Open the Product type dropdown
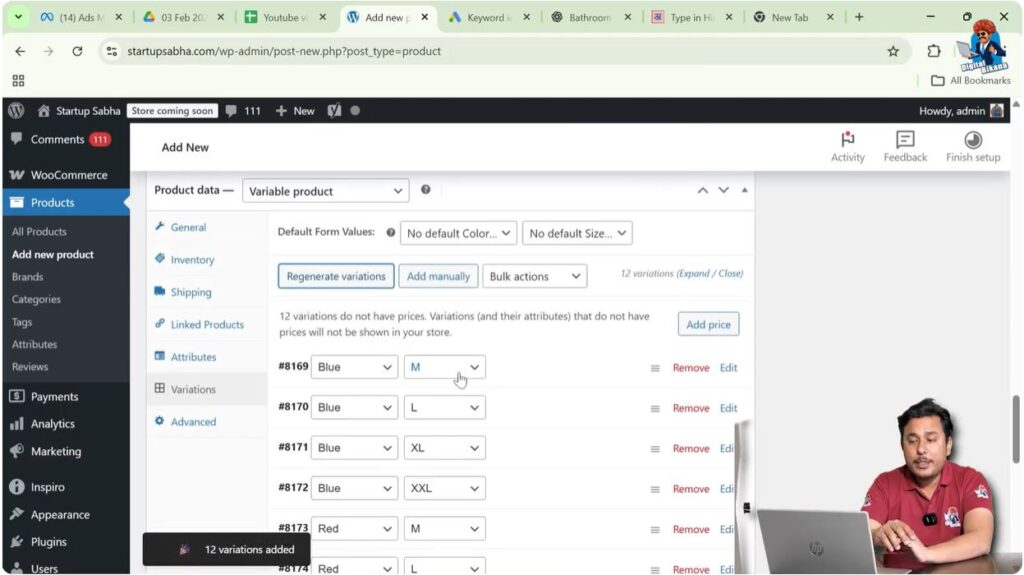Image resolution: width=1024 pixels, height=575 pixels. tap(325, 191)
